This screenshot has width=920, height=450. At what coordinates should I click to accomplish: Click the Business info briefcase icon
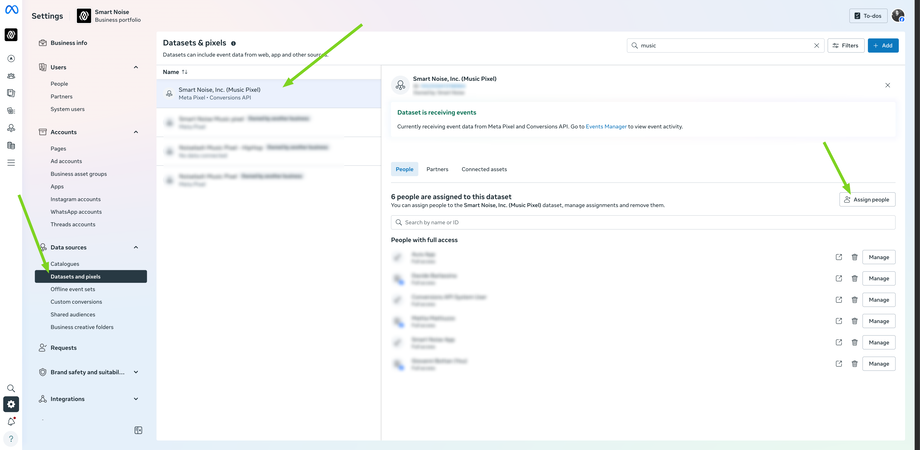click(x=43, y=43)
